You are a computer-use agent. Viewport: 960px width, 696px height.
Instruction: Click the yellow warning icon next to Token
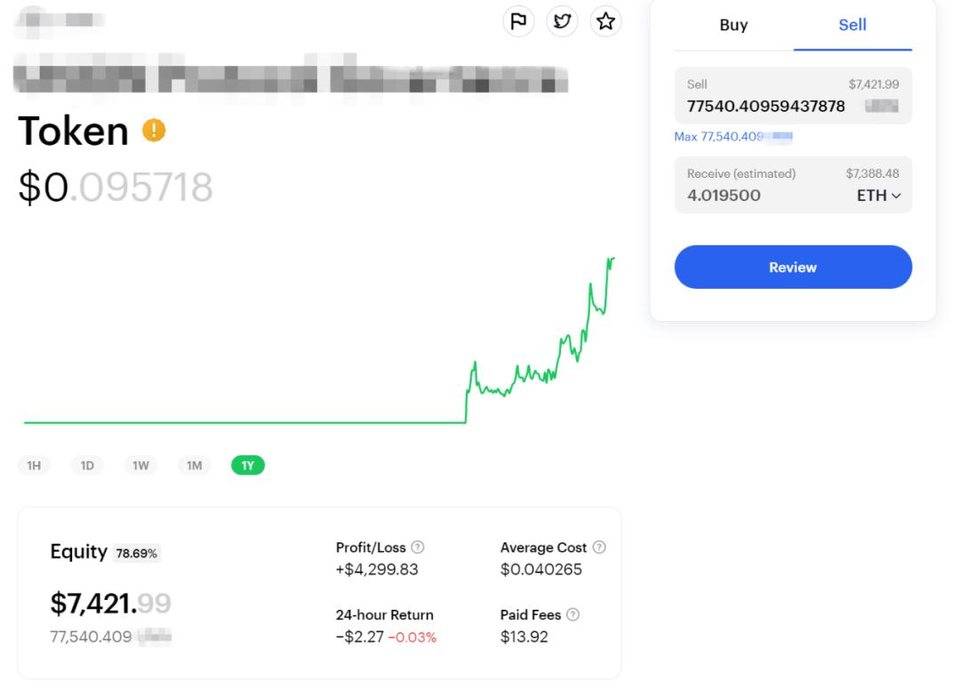[152, 129]
